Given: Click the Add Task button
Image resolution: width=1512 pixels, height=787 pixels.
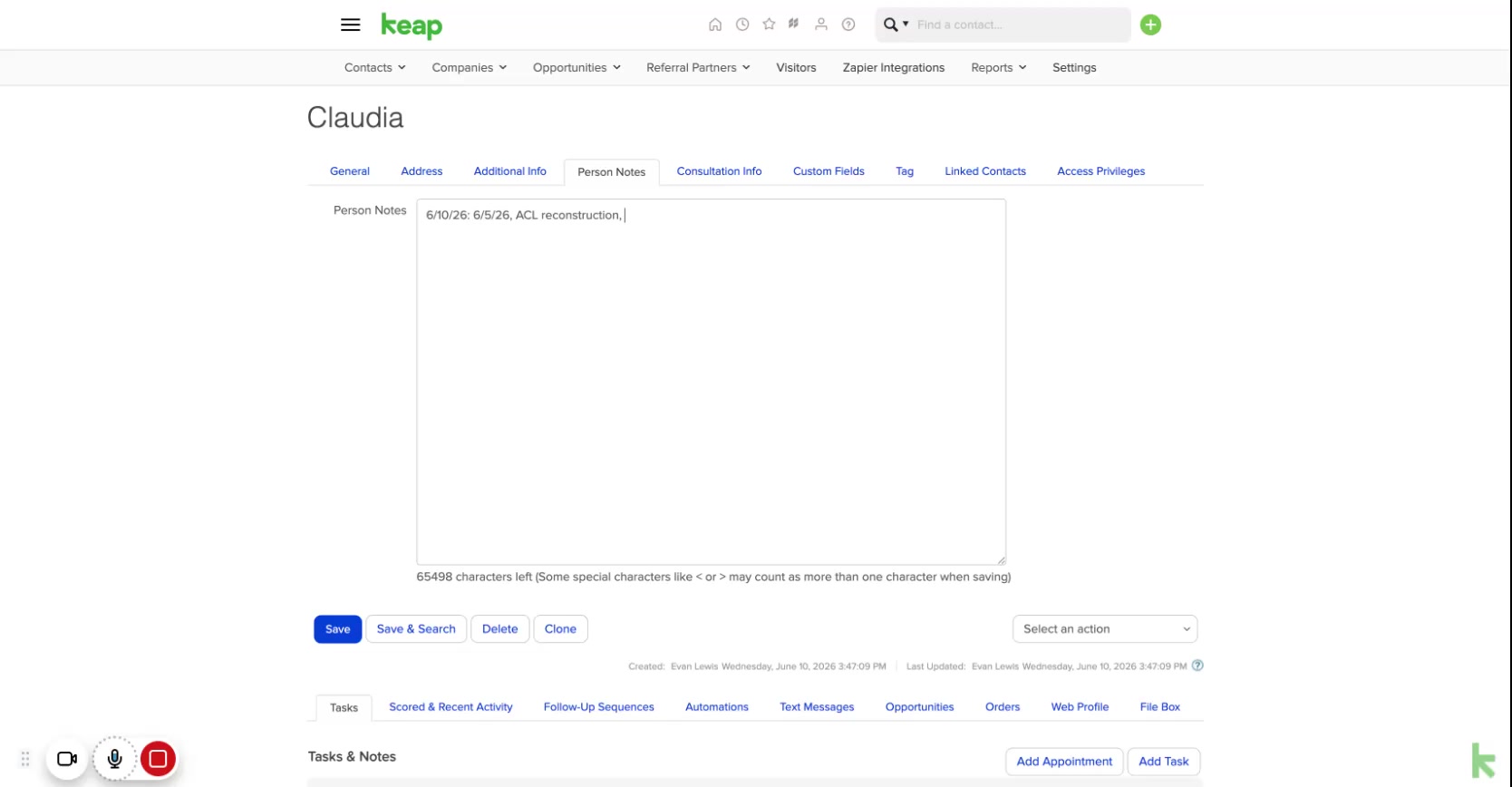Looking at the screenshot, I should coord(1163,762).
